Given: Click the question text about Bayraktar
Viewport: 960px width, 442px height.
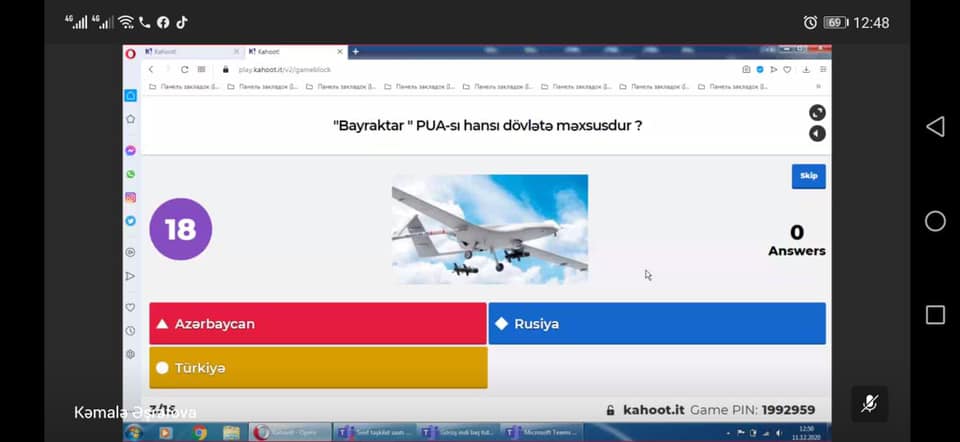Looking at the screenshot, I should (488, 127).
